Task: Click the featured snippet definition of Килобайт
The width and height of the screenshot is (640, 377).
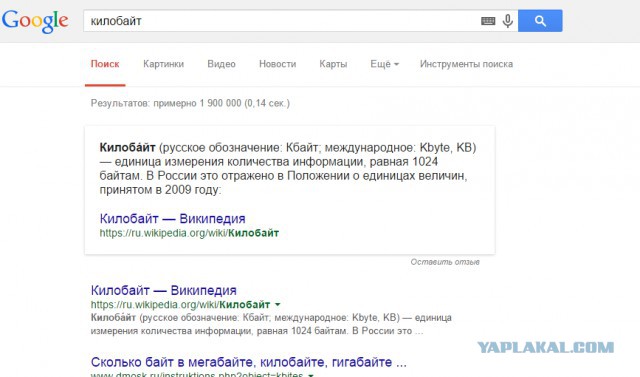Action: pyautogui.click(x=288, y=169)
